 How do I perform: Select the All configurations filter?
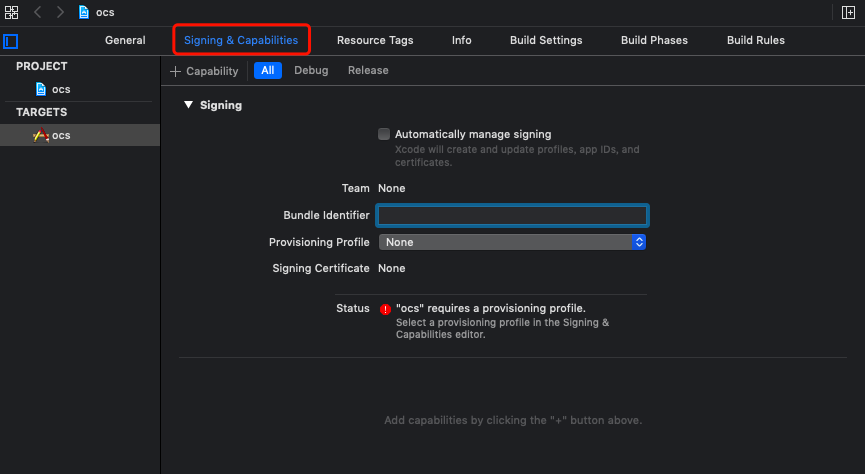[268, 71]
